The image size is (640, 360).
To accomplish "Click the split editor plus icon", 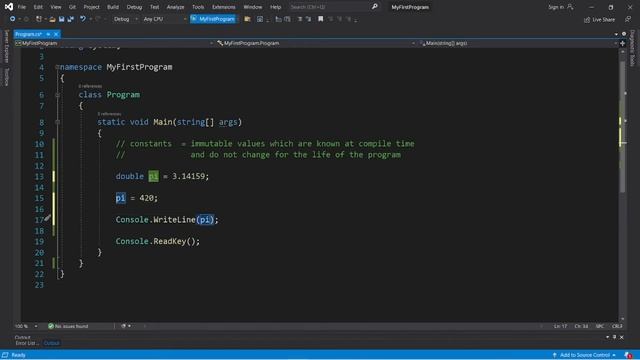I will [622, 43].
